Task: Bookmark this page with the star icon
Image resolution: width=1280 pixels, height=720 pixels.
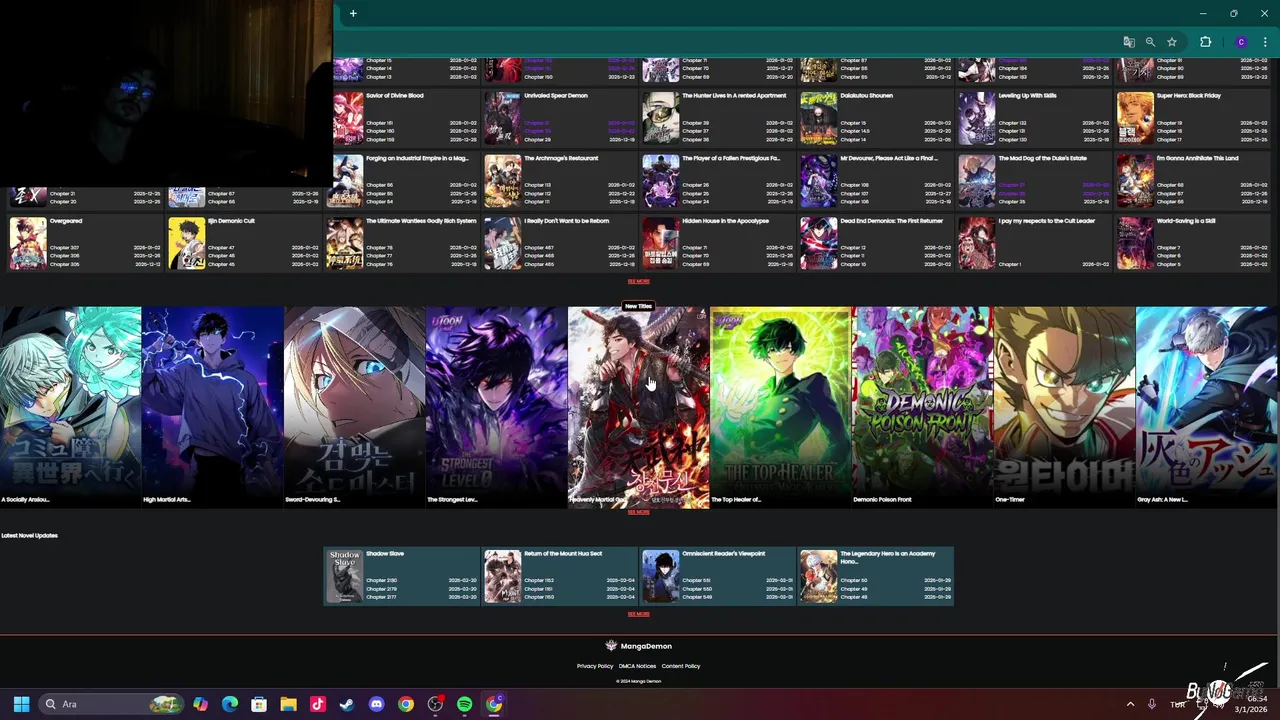Action: tap(1172, 42)
